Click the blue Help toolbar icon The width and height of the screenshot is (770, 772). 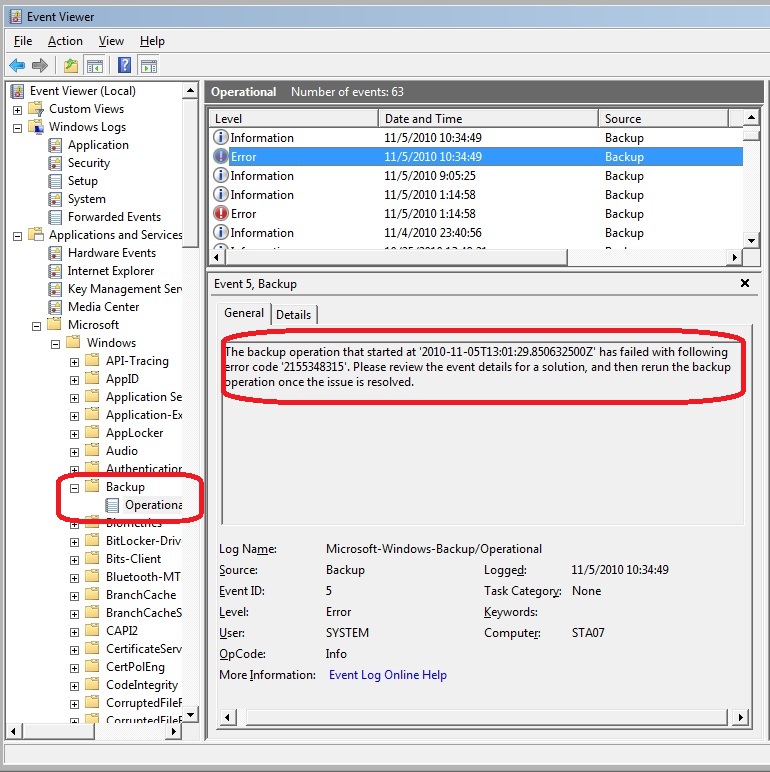click(124, 66)
